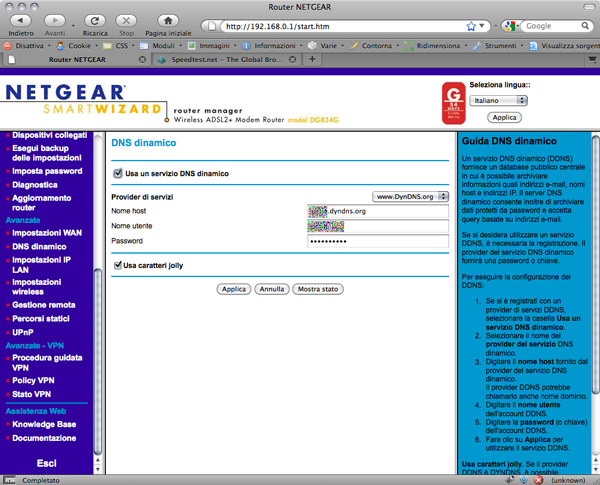
Task: Open the Moduli toolbar menu
Action: point(161,46)
